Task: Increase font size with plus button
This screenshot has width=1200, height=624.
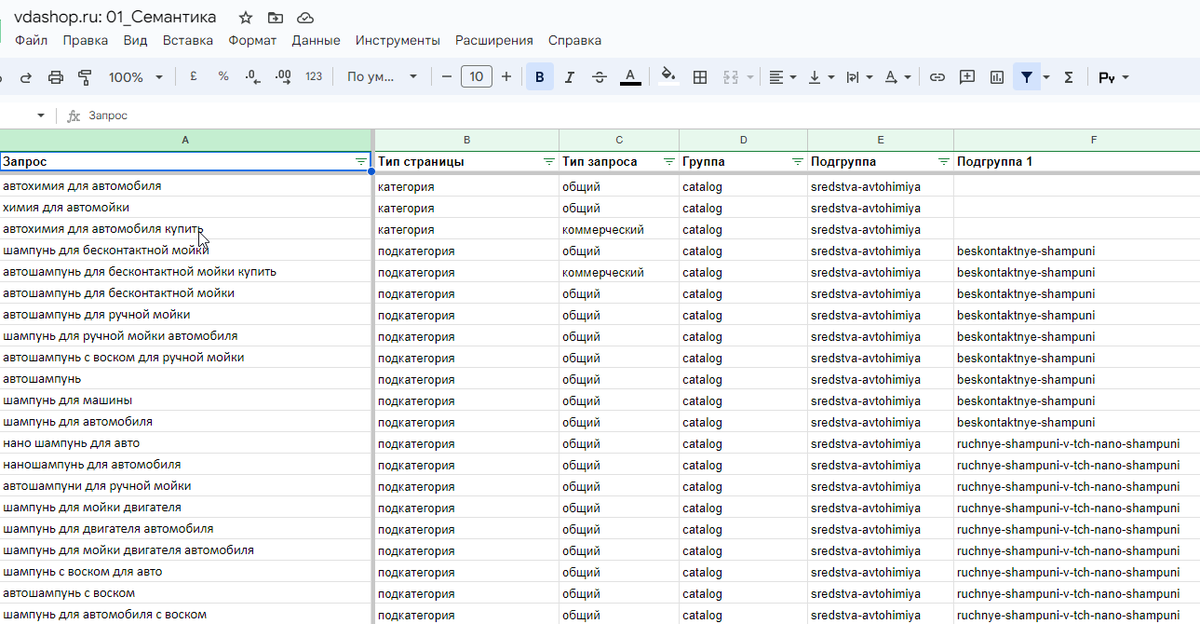Action: (506, 77)
